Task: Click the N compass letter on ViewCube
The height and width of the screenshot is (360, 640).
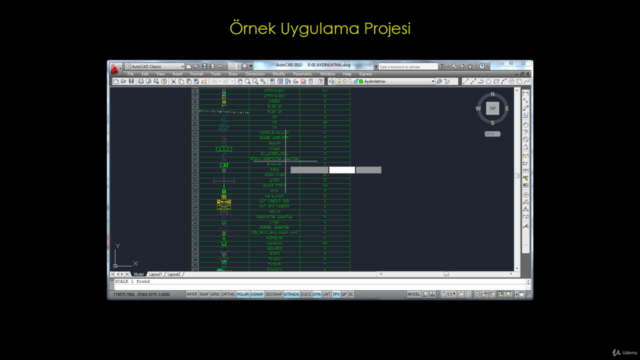Action: [493, 94]
